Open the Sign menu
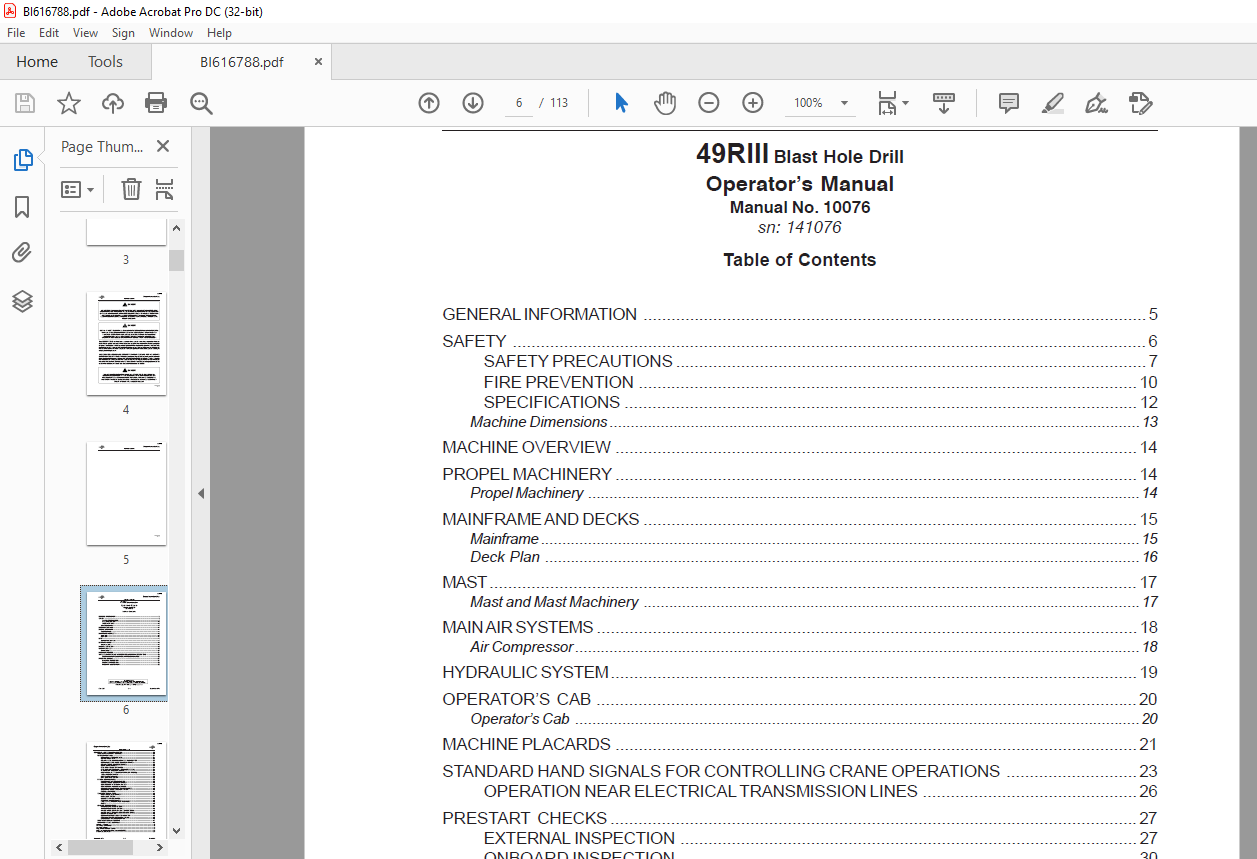The image size is (1257, 859). click(123, 33)
